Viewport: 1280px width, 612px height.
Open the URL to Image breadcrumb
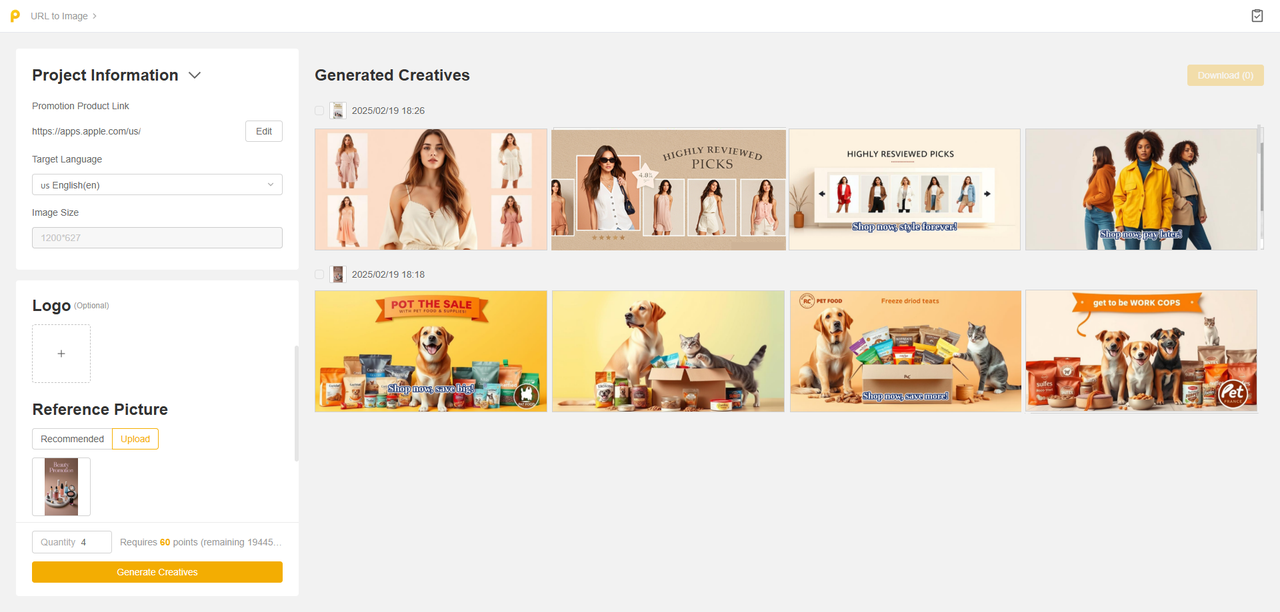59,16
